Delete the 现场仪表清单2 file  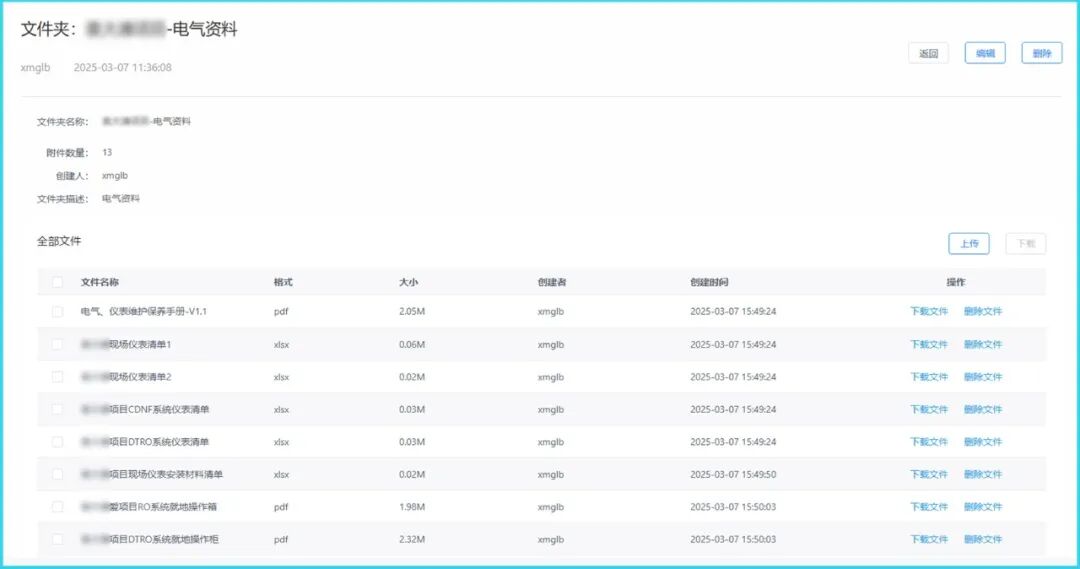coord(982,377)
